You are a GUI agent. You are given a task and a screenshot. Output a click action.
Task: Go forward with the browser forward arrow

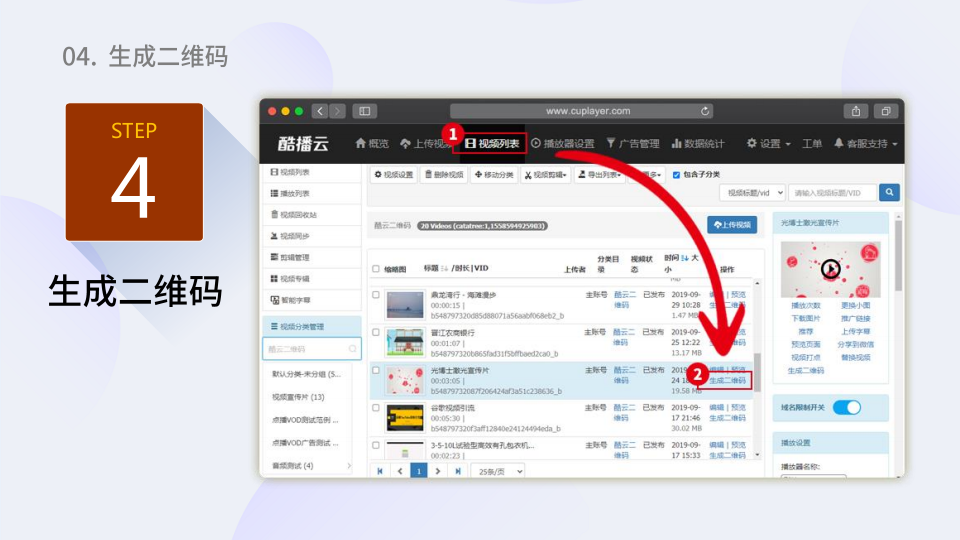tap(337, 111)
